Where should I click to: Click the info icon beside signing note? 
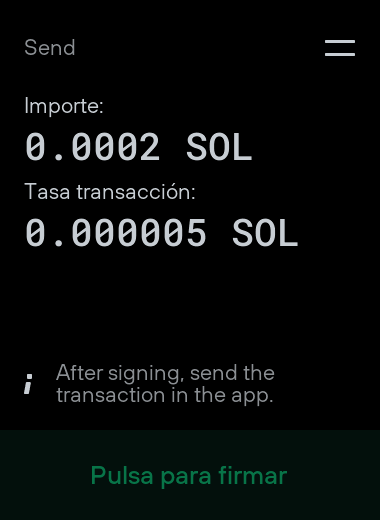coord(28,384)
